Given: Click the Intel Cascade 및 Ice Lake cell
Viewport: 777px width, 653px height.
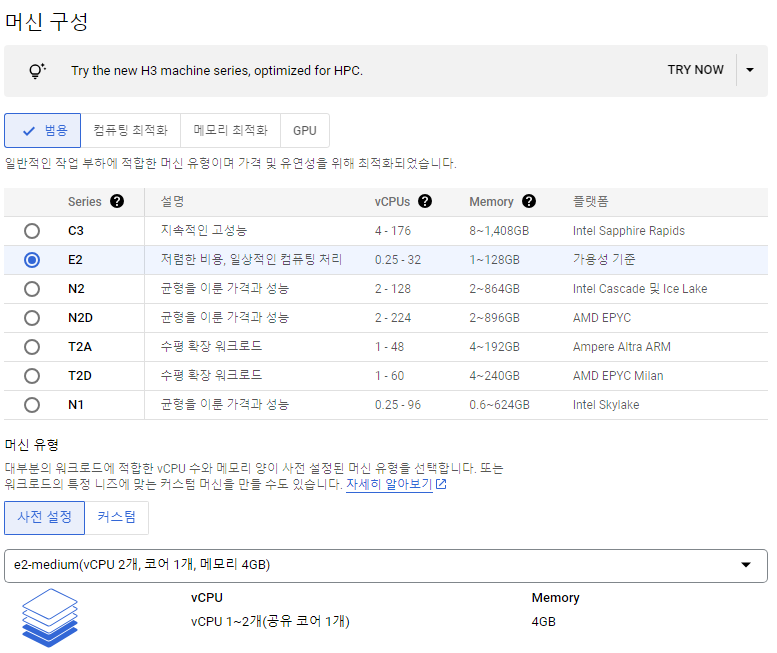Looking at the screenshot, I should click(640, 289).
